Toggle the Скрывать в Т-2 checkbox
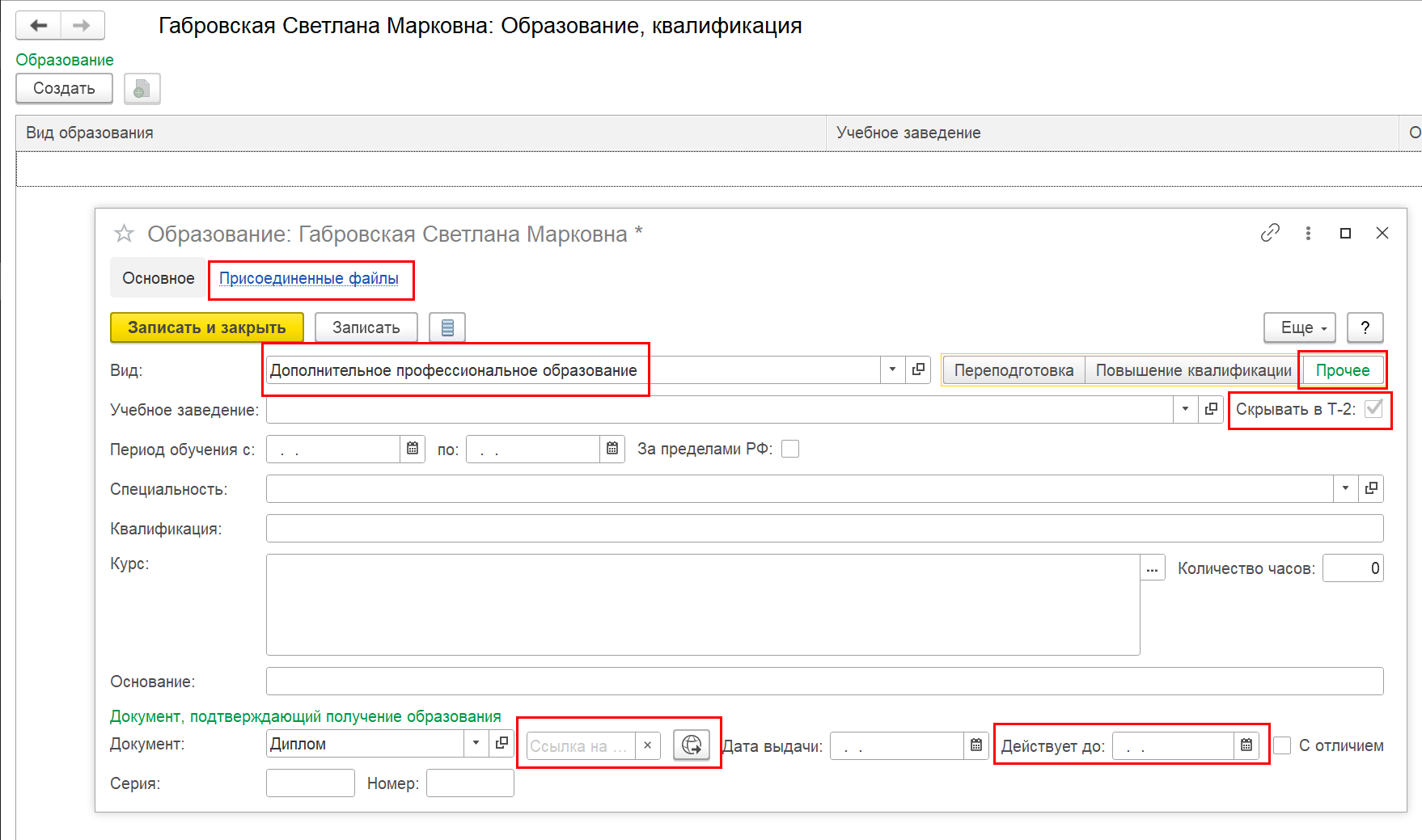1422x840 pixels. (x=1373, y=408)
